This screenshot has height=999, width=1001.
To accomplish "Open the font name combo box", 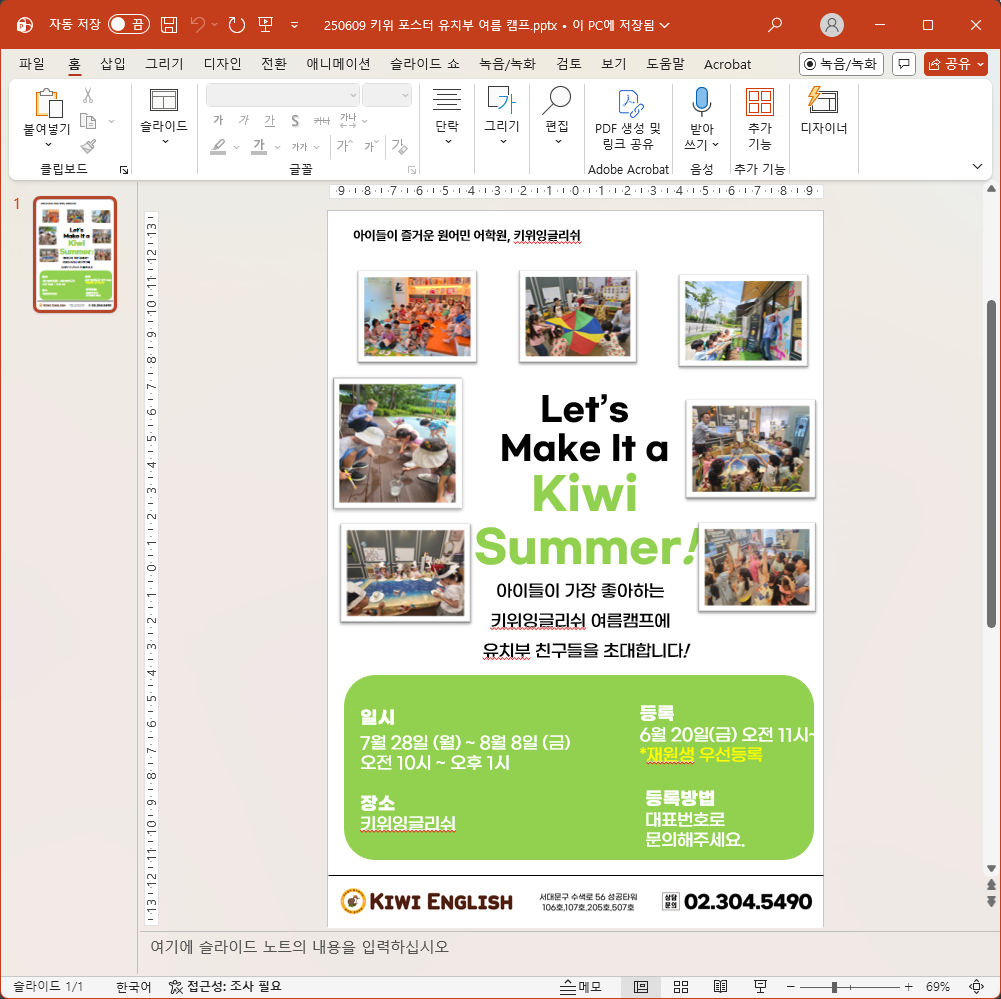I will pyautogui.click(x=283, y=95).
